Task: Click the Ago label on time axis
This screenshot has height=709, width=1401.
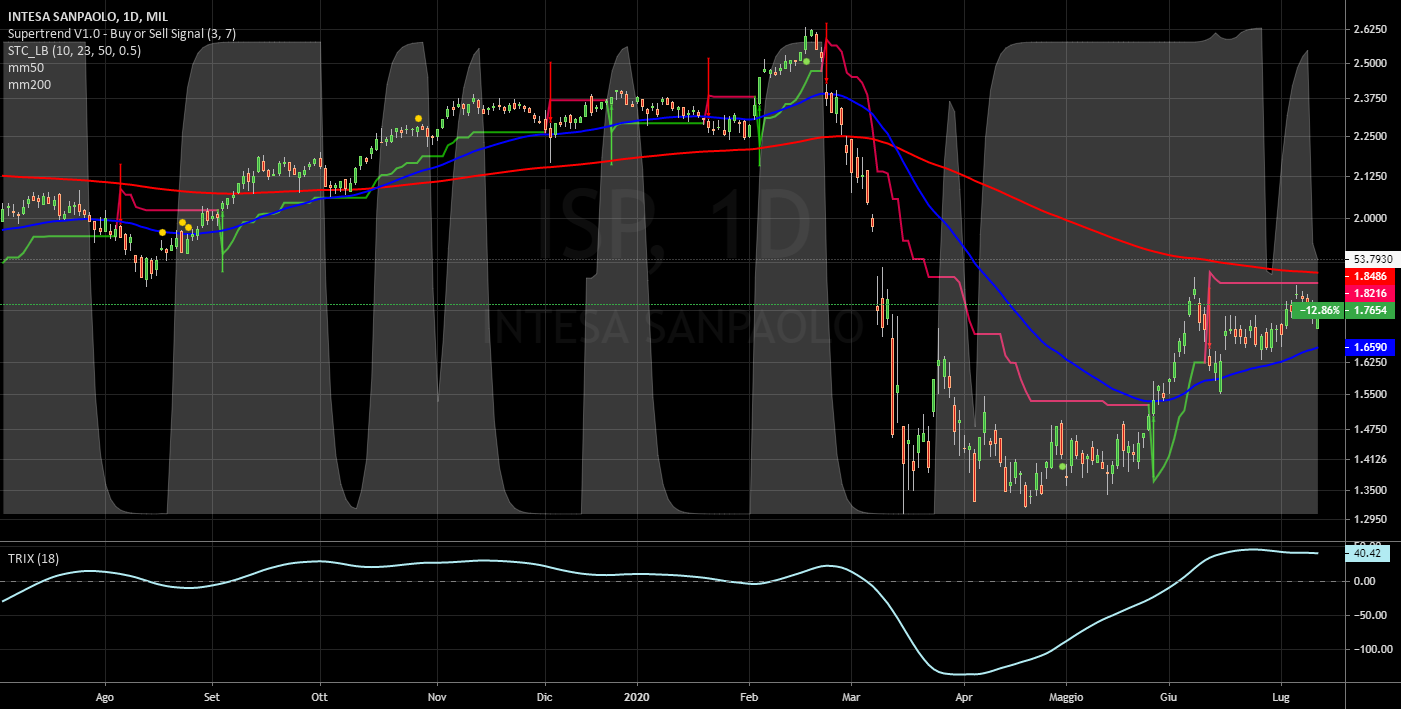Action: tap(104, 696)
